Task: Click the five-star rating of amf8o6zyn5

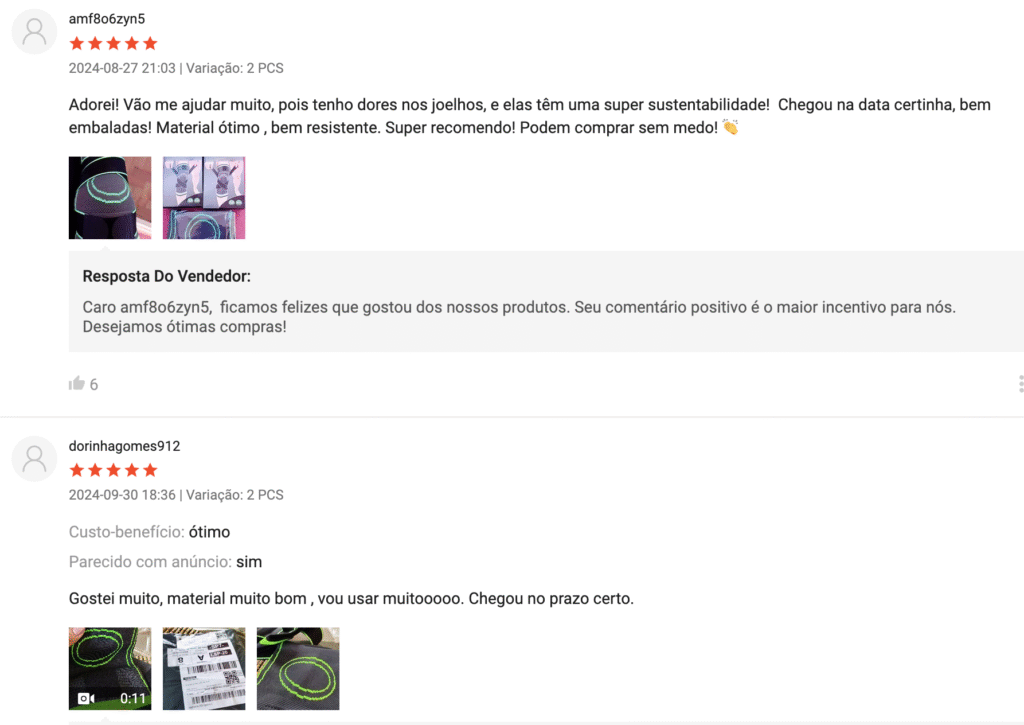Action: (114, 44)
